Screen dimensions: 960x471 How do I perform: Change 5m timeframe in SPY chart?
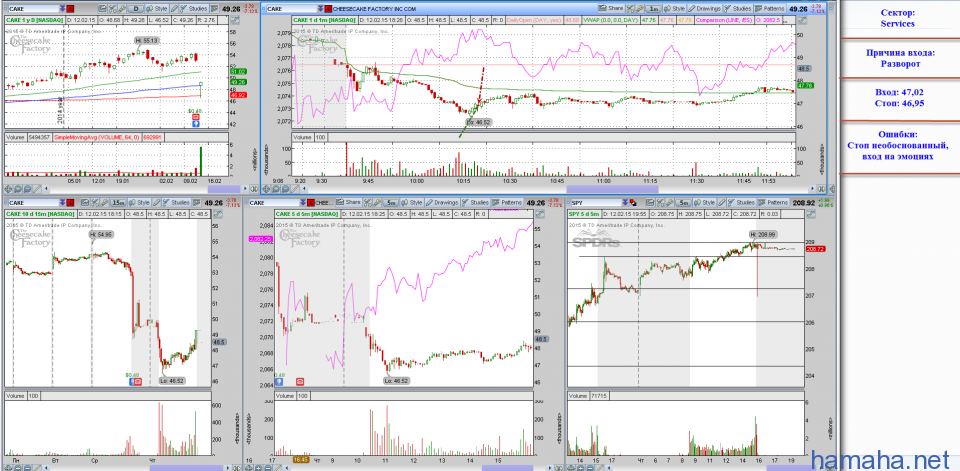683,203
